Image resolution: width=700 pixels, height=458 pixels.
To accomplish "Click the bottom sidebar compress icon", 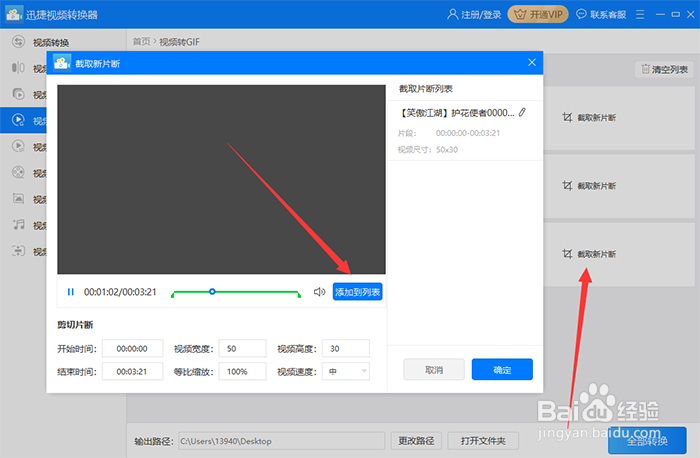I will coord(18,250).
